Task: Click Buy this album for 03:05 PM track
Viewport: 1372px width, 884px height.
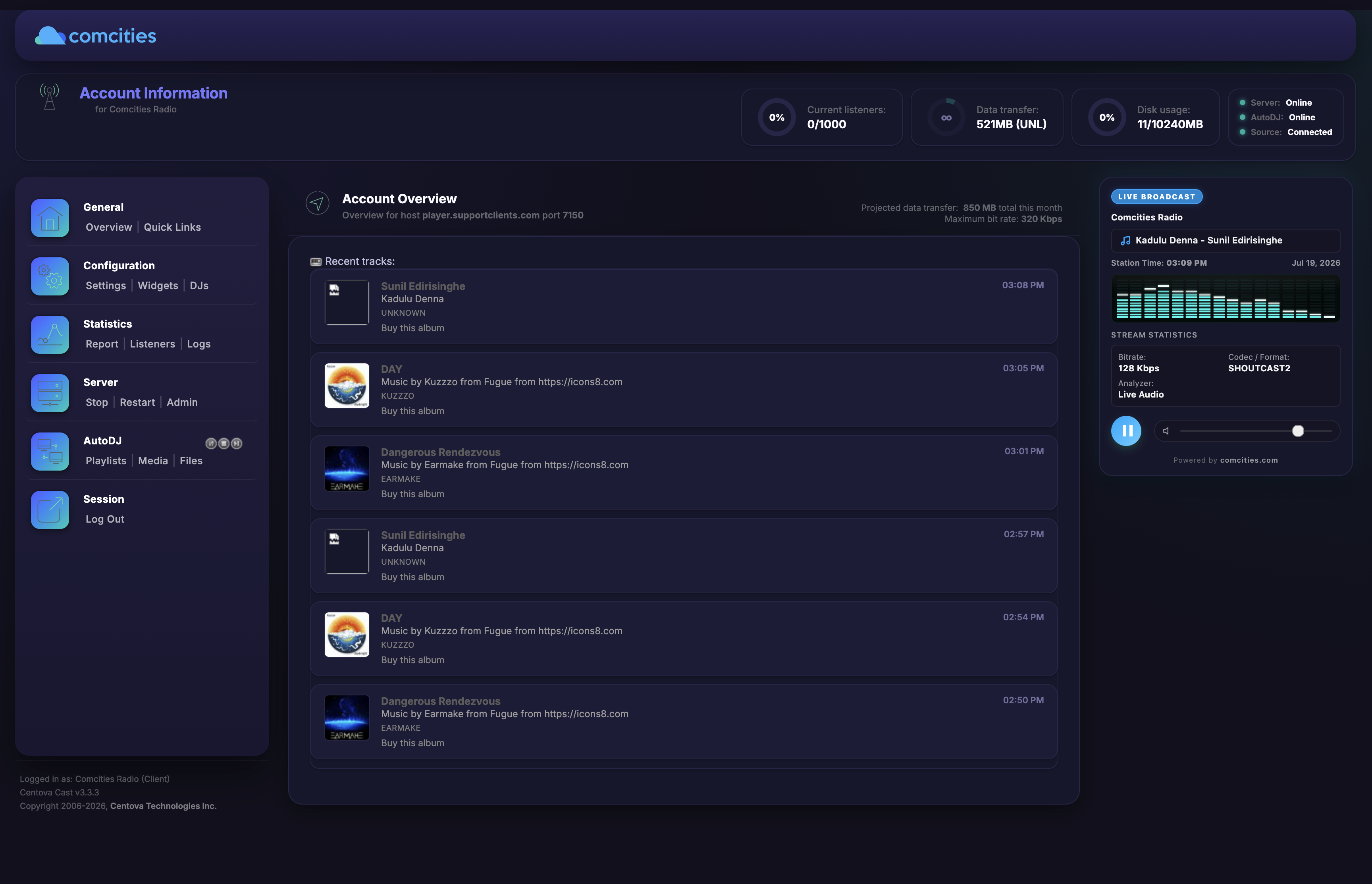Action: [x=412, y=411]
